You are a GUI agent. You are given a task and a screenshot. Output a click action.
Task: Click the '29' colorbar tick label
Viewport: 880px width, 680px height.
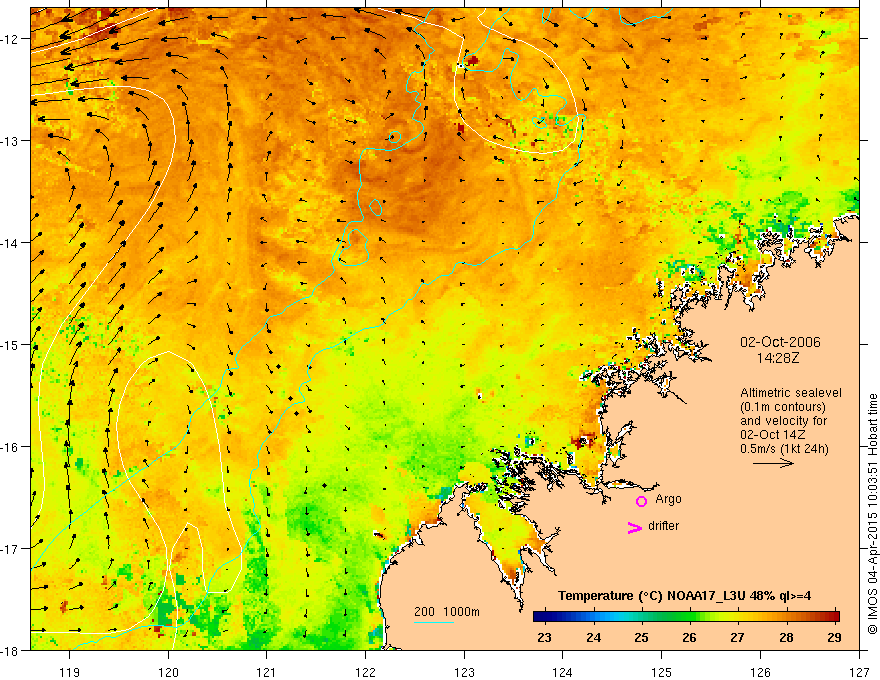[835, 638]
